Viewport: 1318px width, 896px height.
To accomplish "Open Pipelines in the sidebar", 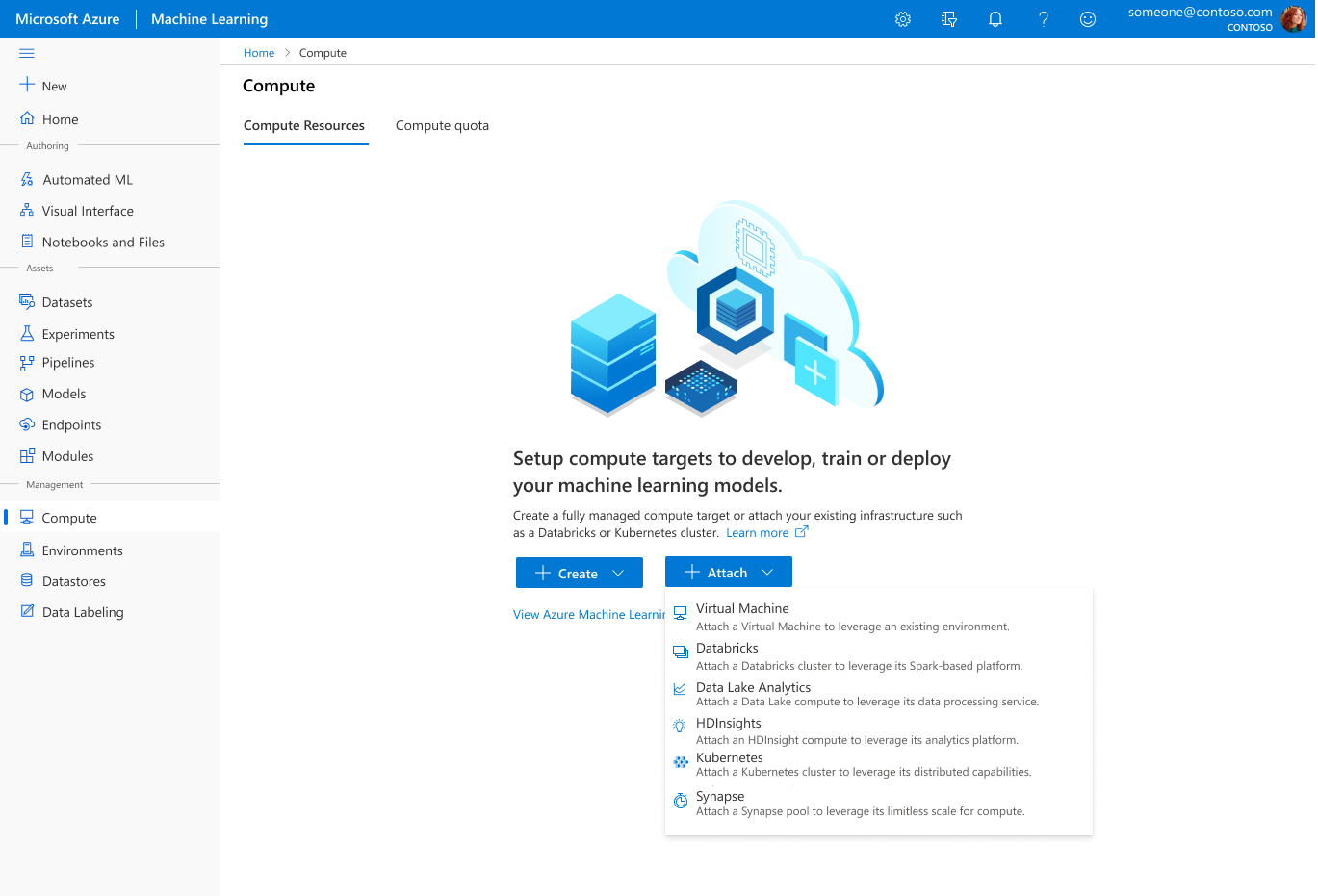I will [68, 363].
